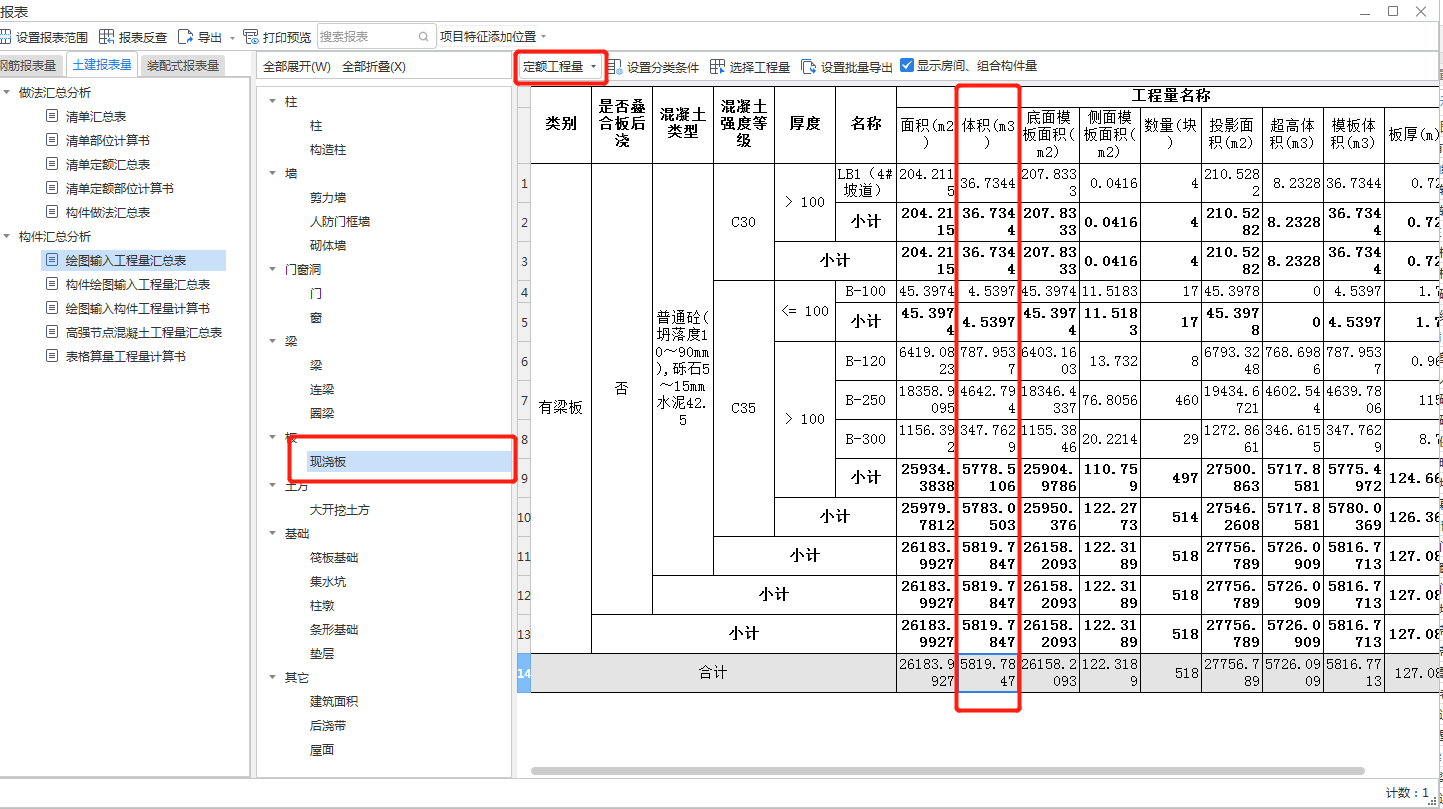Click the 报表反查 grid icon
The width and height of the screenshot is (1443, 809).
tap(107, 37)
